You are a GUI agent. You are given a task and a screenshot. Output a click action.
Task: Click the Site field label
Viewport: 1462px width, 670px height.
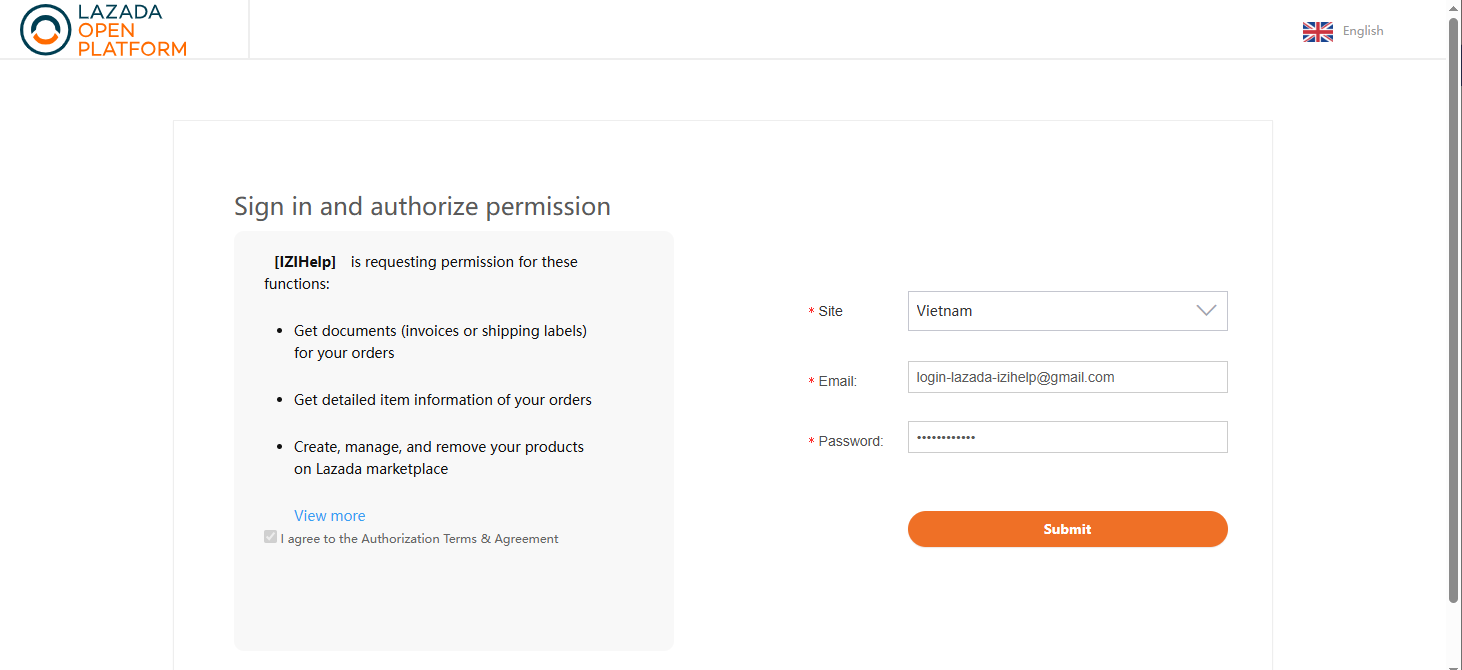click(x=830, y=312)
